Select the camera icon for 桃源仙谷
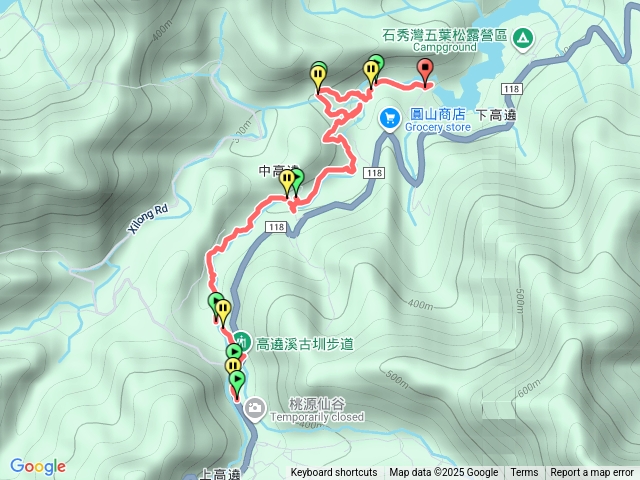 coord(255,407)
